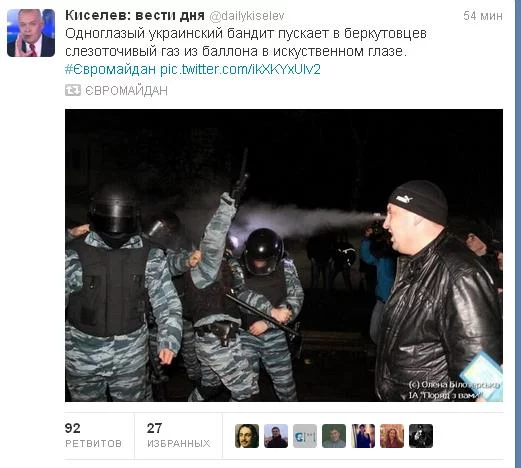
Task: Open the ЄВРОМАЙДАН retweeter account
Action: point(127,91)
